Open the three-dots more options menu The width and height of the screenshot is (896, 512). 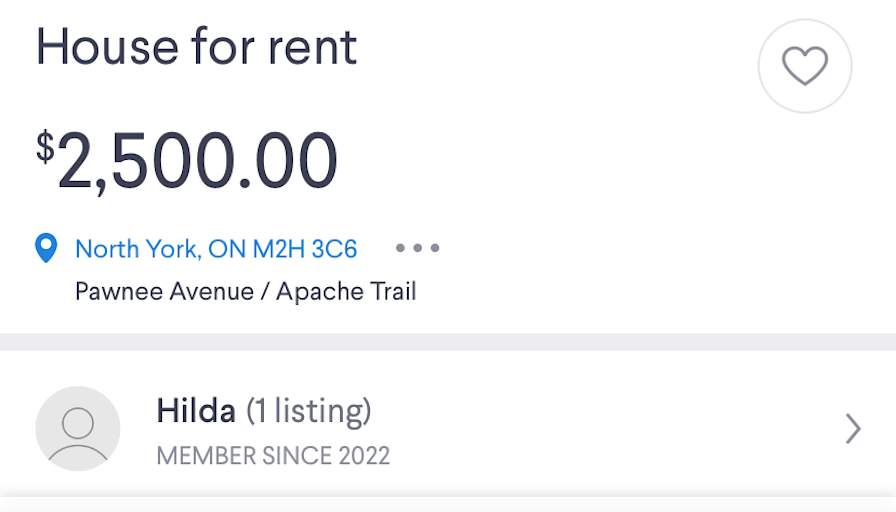click(417, 248)
